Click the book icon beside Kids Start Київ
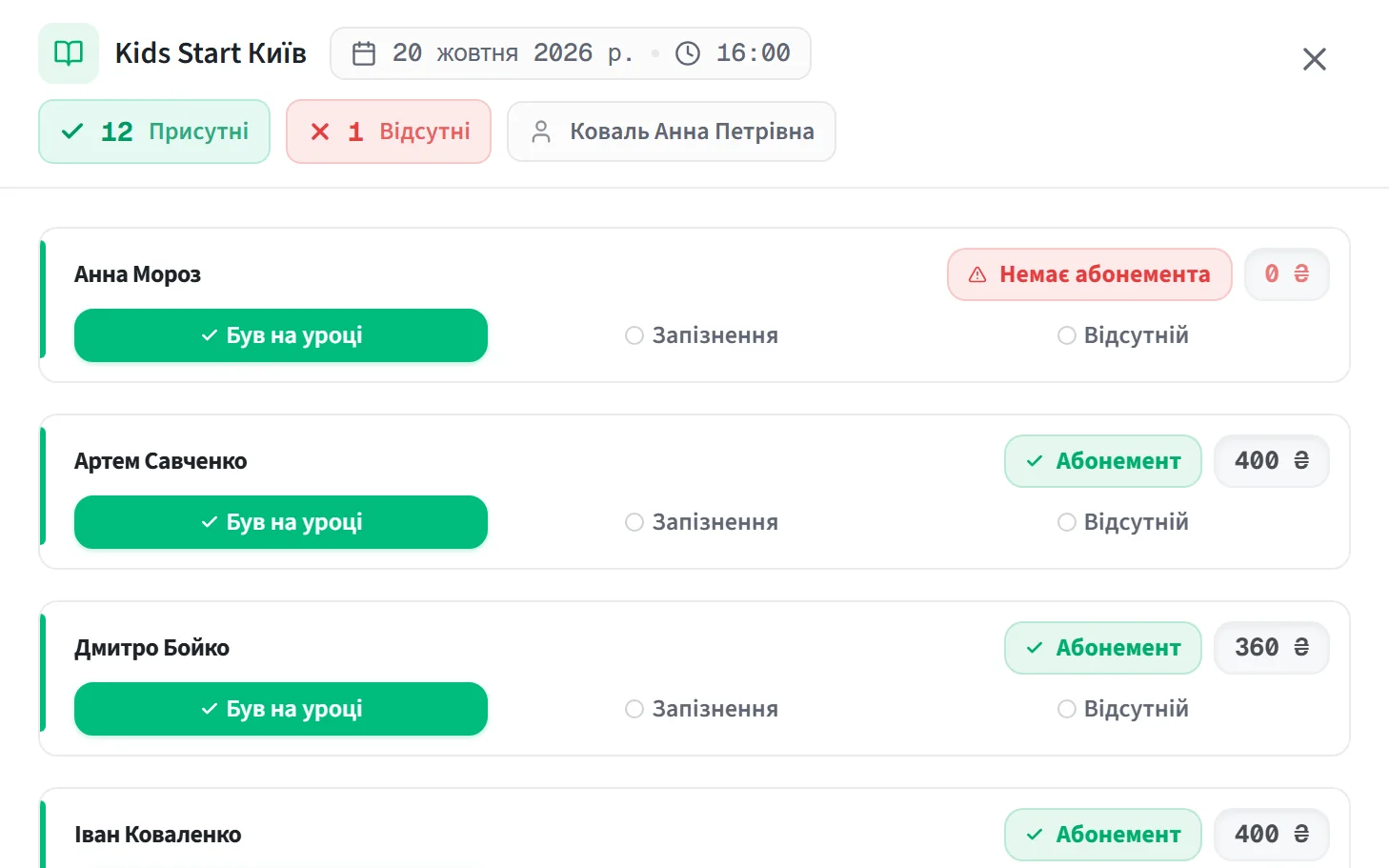 [69, 53]
